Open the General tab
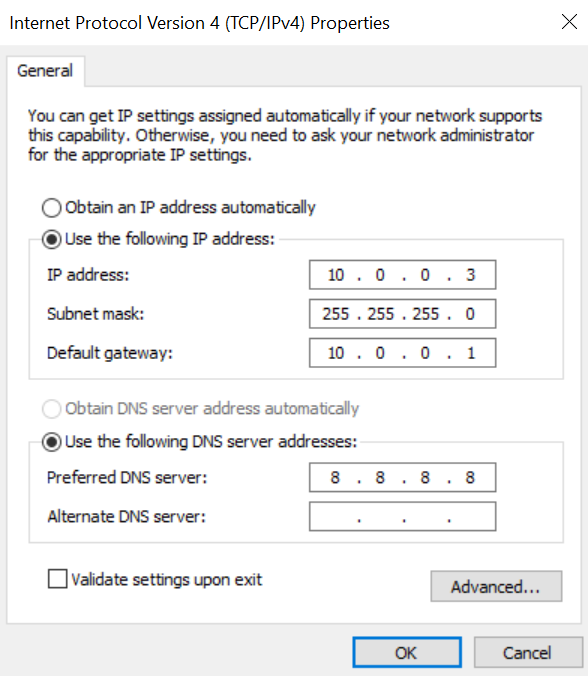Image resolution: width=588 pixels, height=676 pixels. click(x=45, y=71)
